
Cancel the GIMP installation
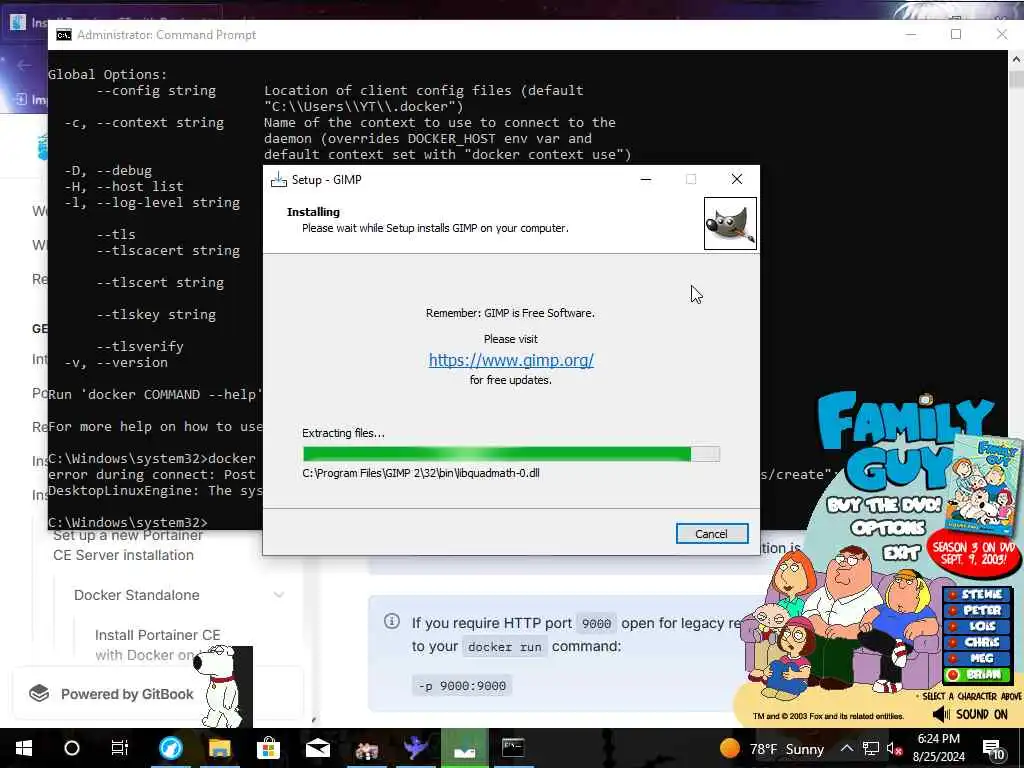click(712, 534)
